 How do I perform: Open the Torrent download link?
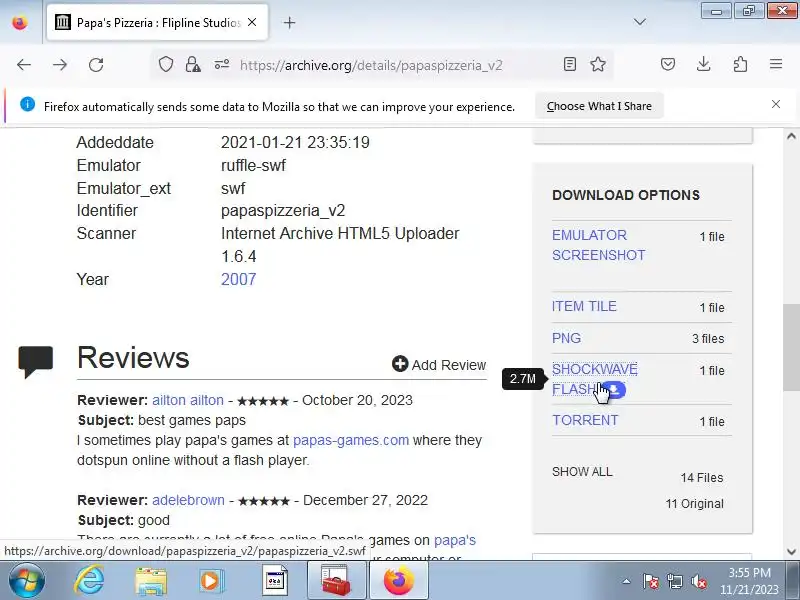585,420
